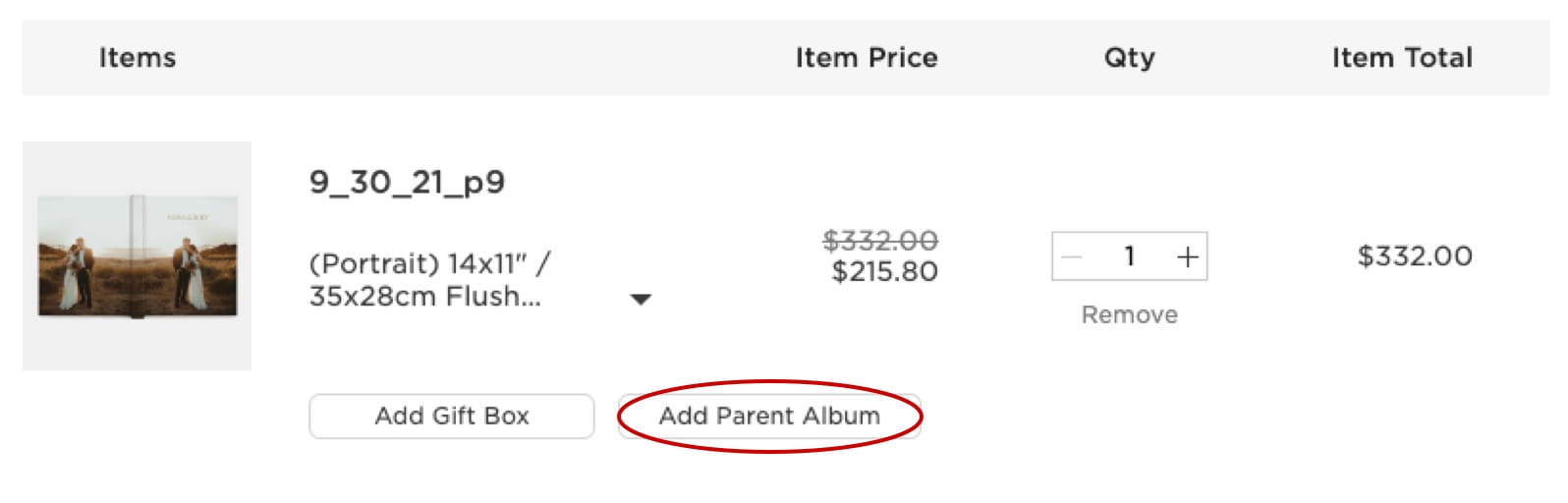
Task: Click the Add Parent Album button
Action: 769,417
